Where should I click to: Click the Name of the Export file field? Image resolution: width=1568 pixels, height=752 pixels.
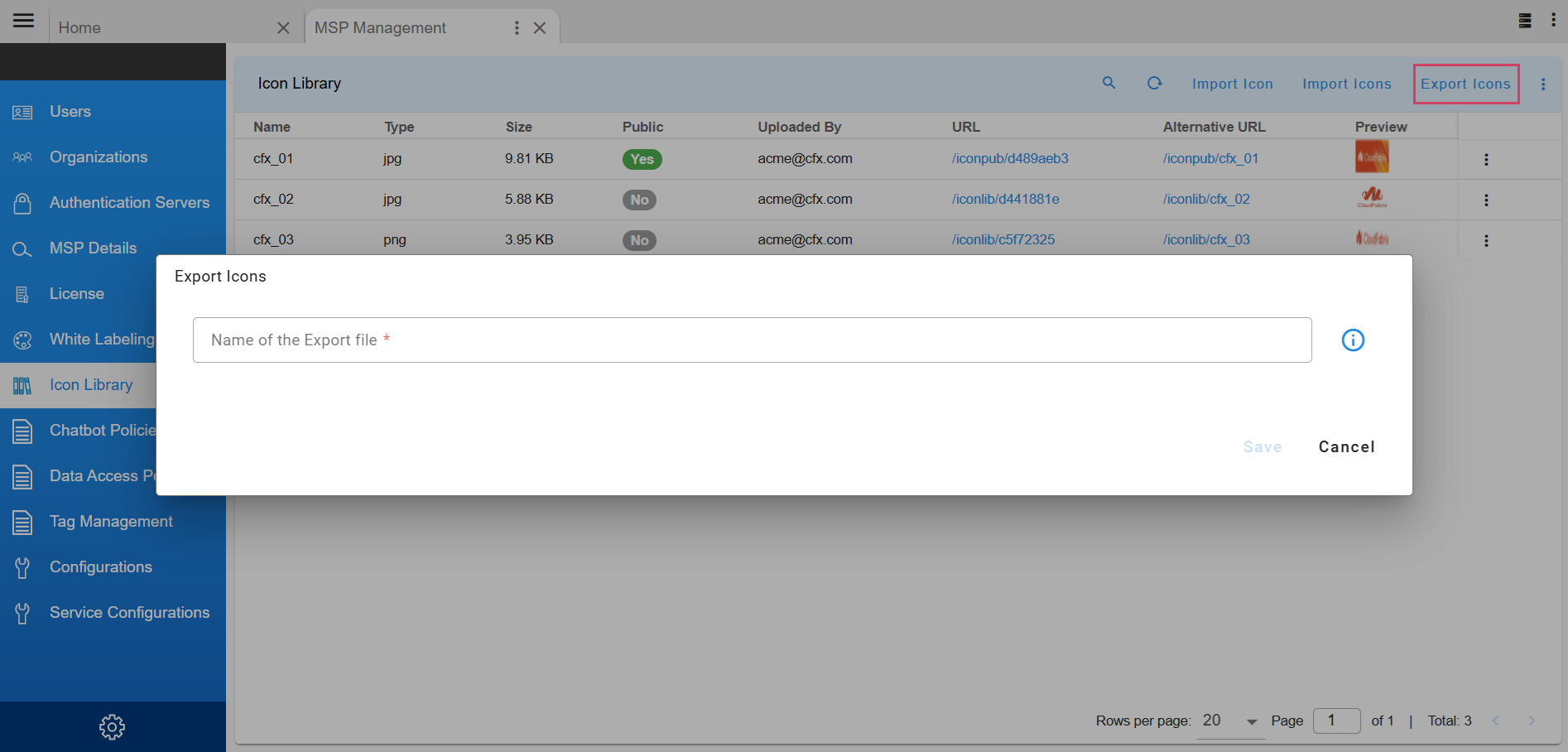[752, 340]
